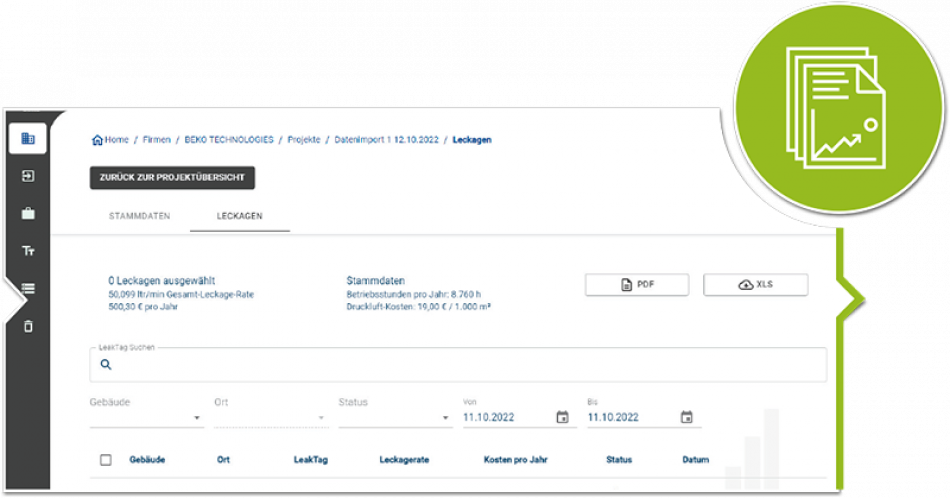Image resolution: width=950 pixels, height=498 pixels.
Task: Click the trash bin sidebar icon
Action: (x=28, y=327)
